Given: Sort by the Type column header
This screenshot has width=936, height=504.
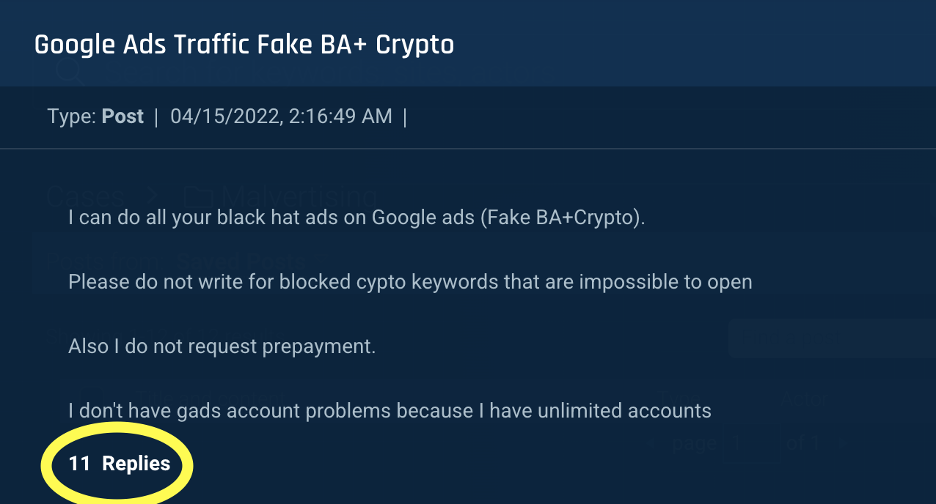Looking at the screenshot, I should 679,398.
